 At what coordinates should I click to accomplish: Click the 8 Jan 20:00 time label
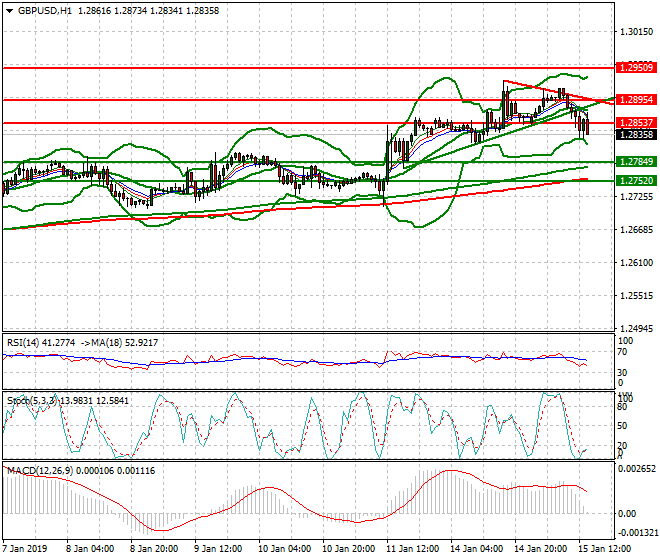(x=154, y=549)
